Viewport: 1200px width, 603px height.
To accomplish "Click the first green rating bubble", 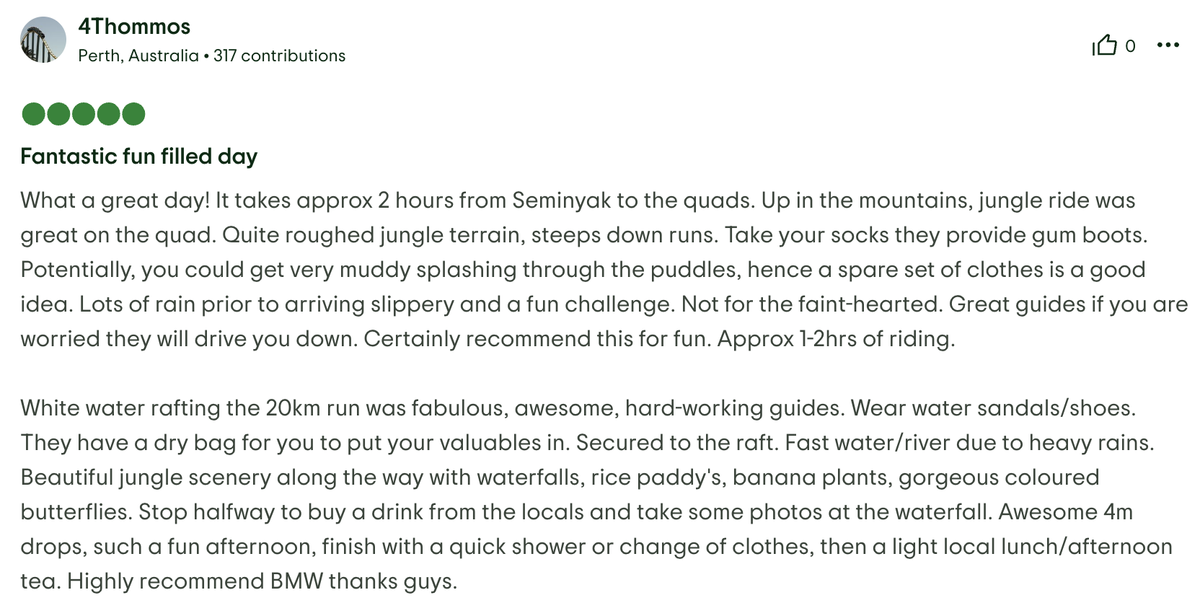I will [x=32, y=114].
